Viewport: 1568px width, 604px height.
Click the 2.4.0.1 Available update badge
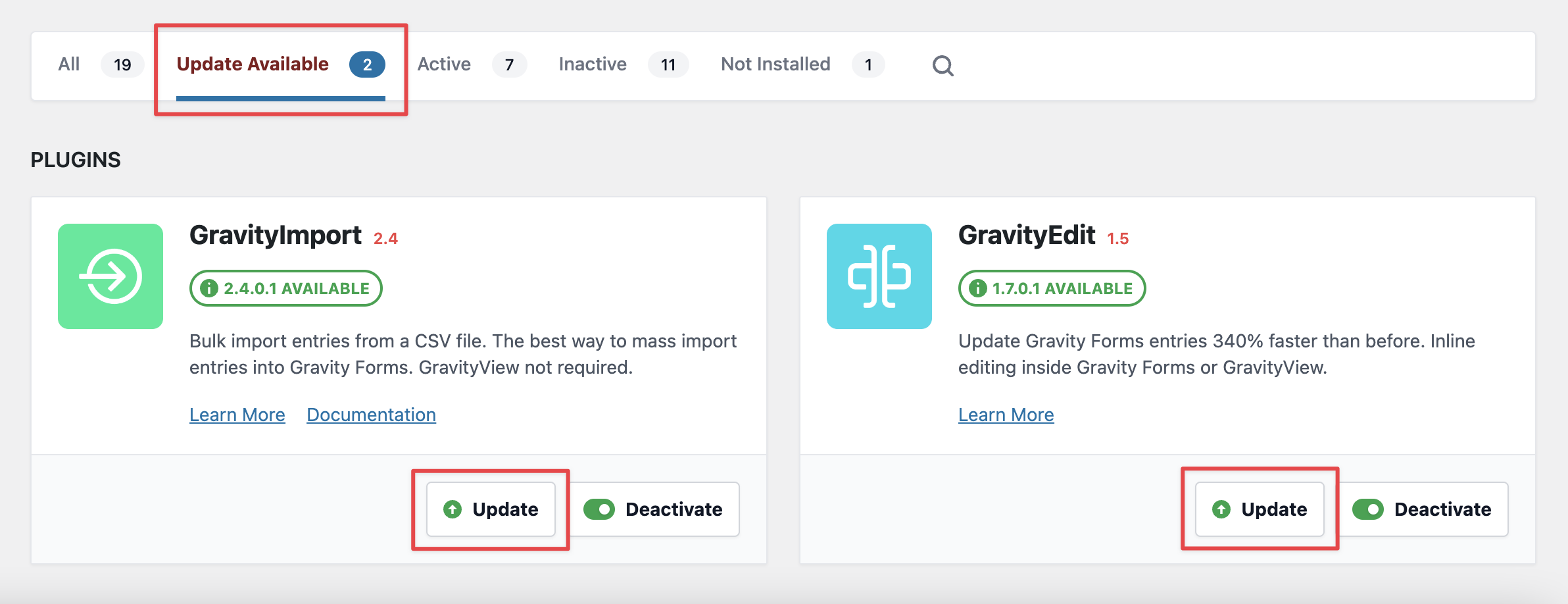click(286, 288)
